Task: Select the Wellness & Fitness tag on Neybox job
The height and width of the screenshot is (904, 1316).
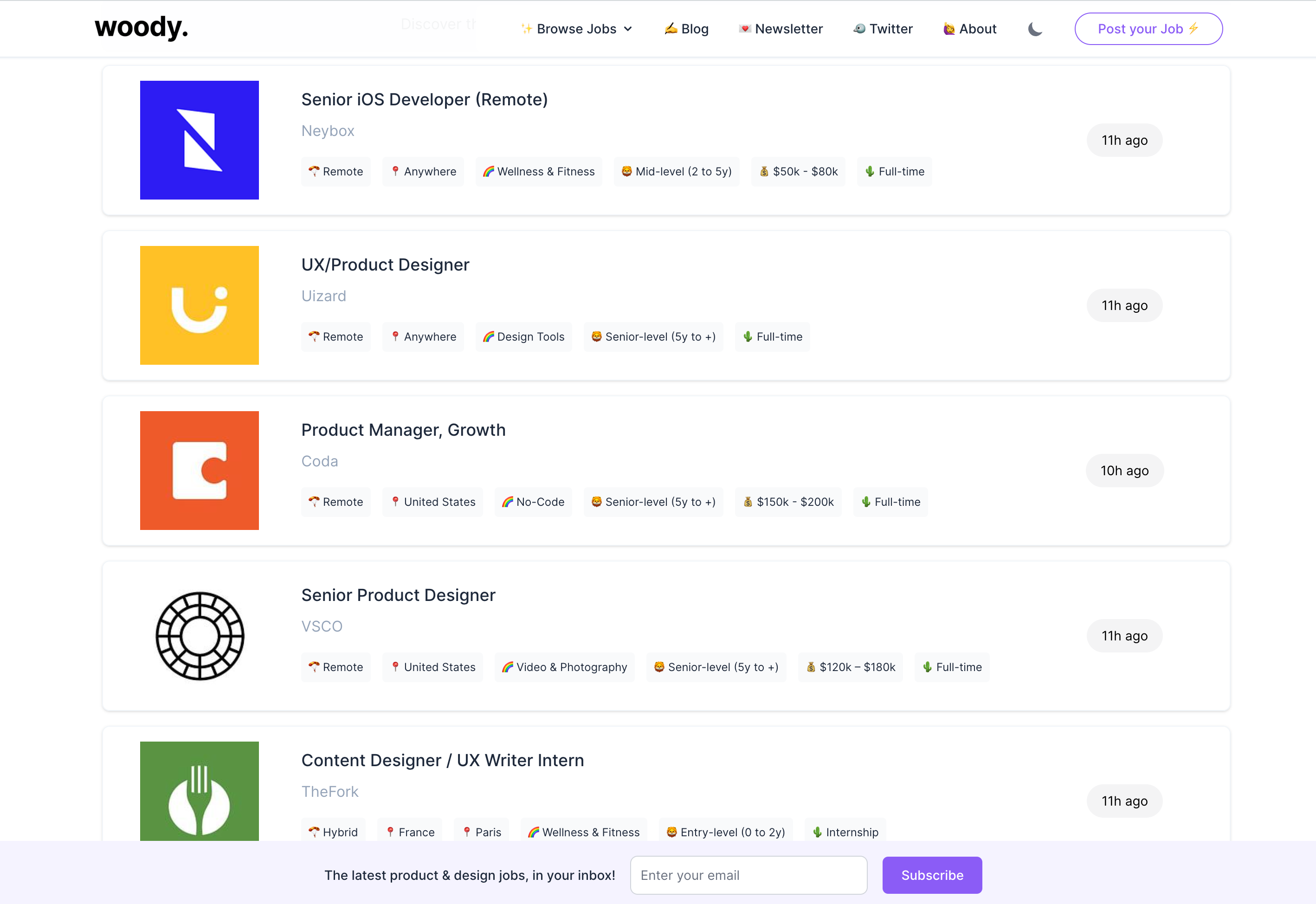Action: point(539,172)
